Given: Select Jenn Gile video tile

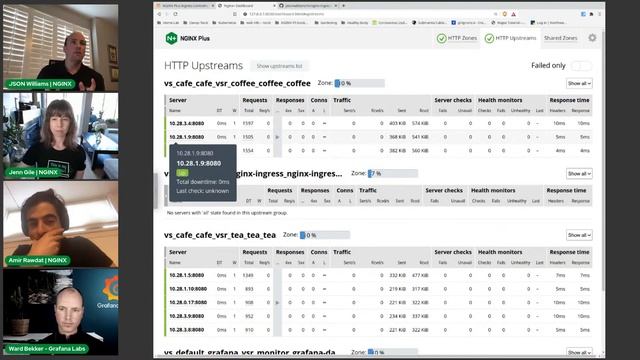Looking at the screenshot, I should pos(61,136).
